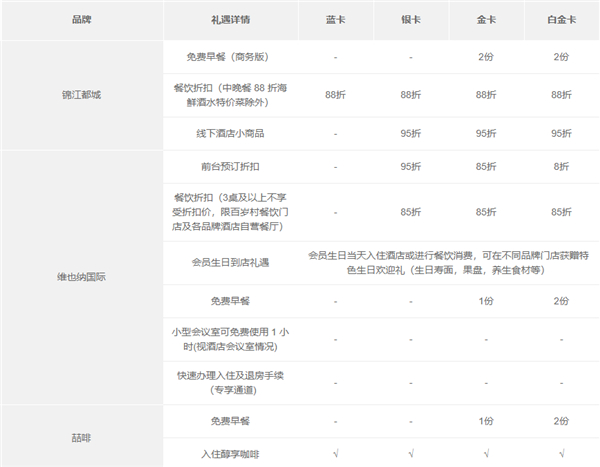
Task: Click the 金卡 column header
Action: click(x=486, y=19)
